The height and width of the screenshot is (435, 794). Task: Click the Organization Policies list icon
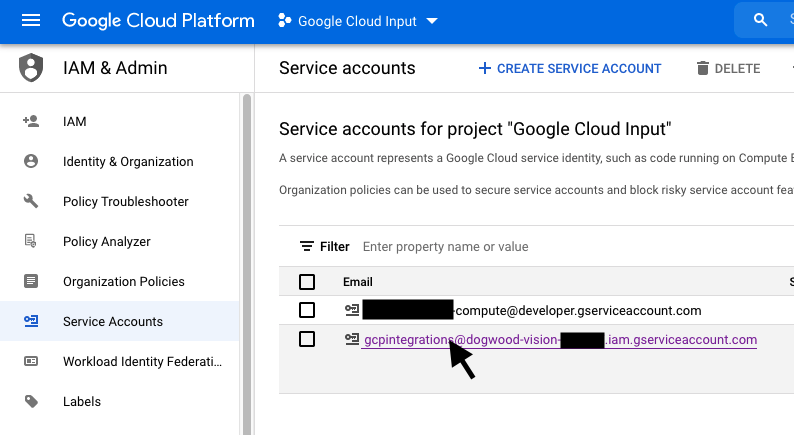31,281
